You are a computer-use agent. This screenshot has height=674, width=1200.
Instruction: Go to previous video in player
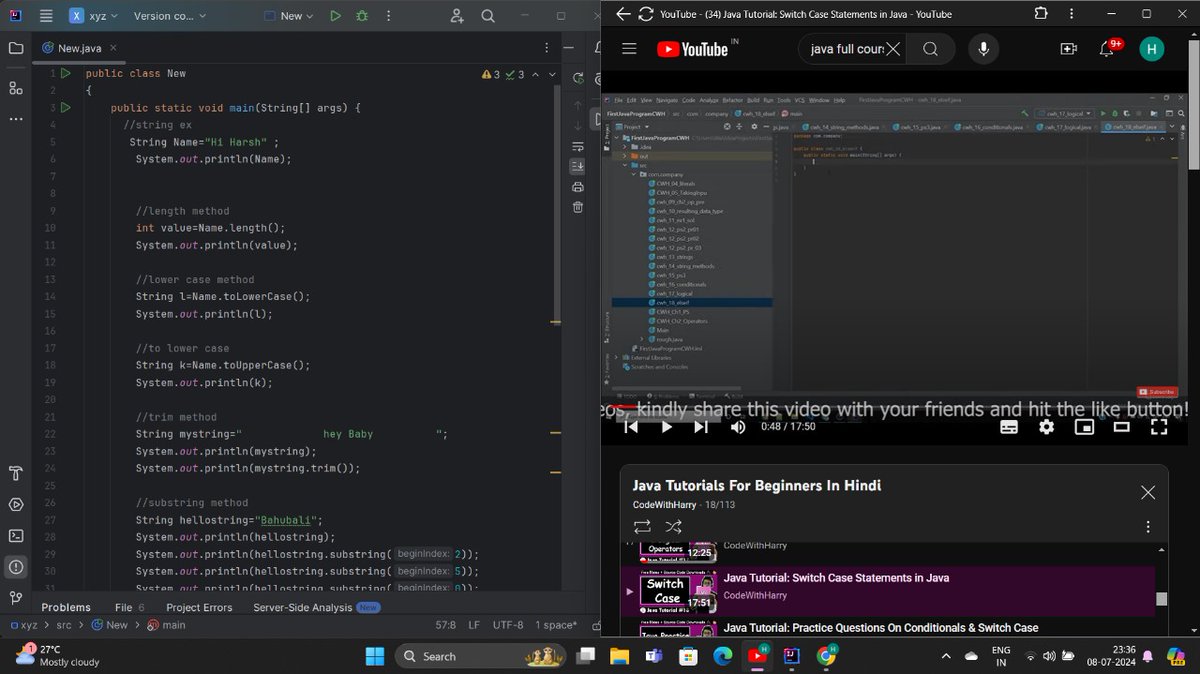[x=631, y=427]
